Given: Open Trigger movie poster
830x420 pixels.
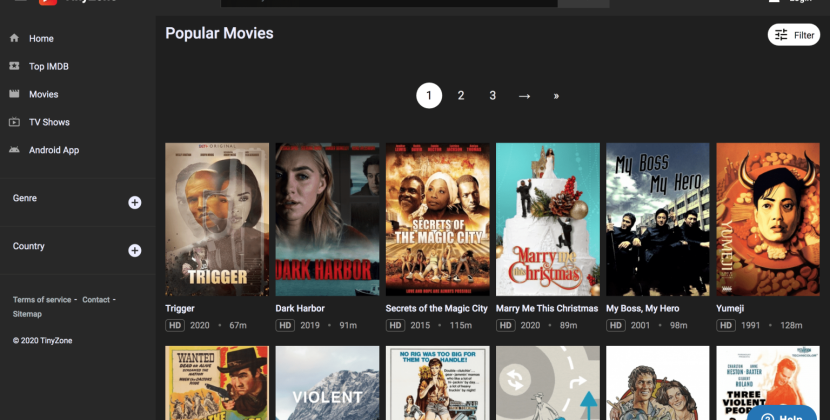Looking at the screenshot, I should coord(217,219).
